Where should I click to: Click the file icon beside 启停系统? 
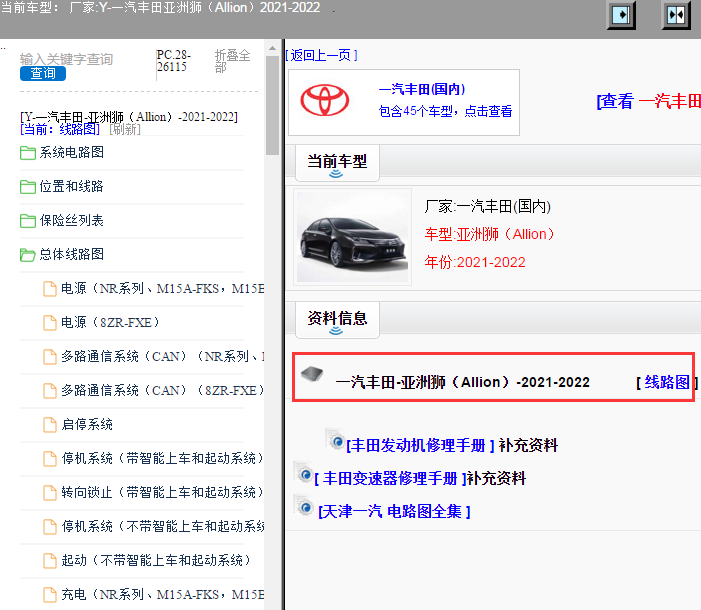click(50, 425)
